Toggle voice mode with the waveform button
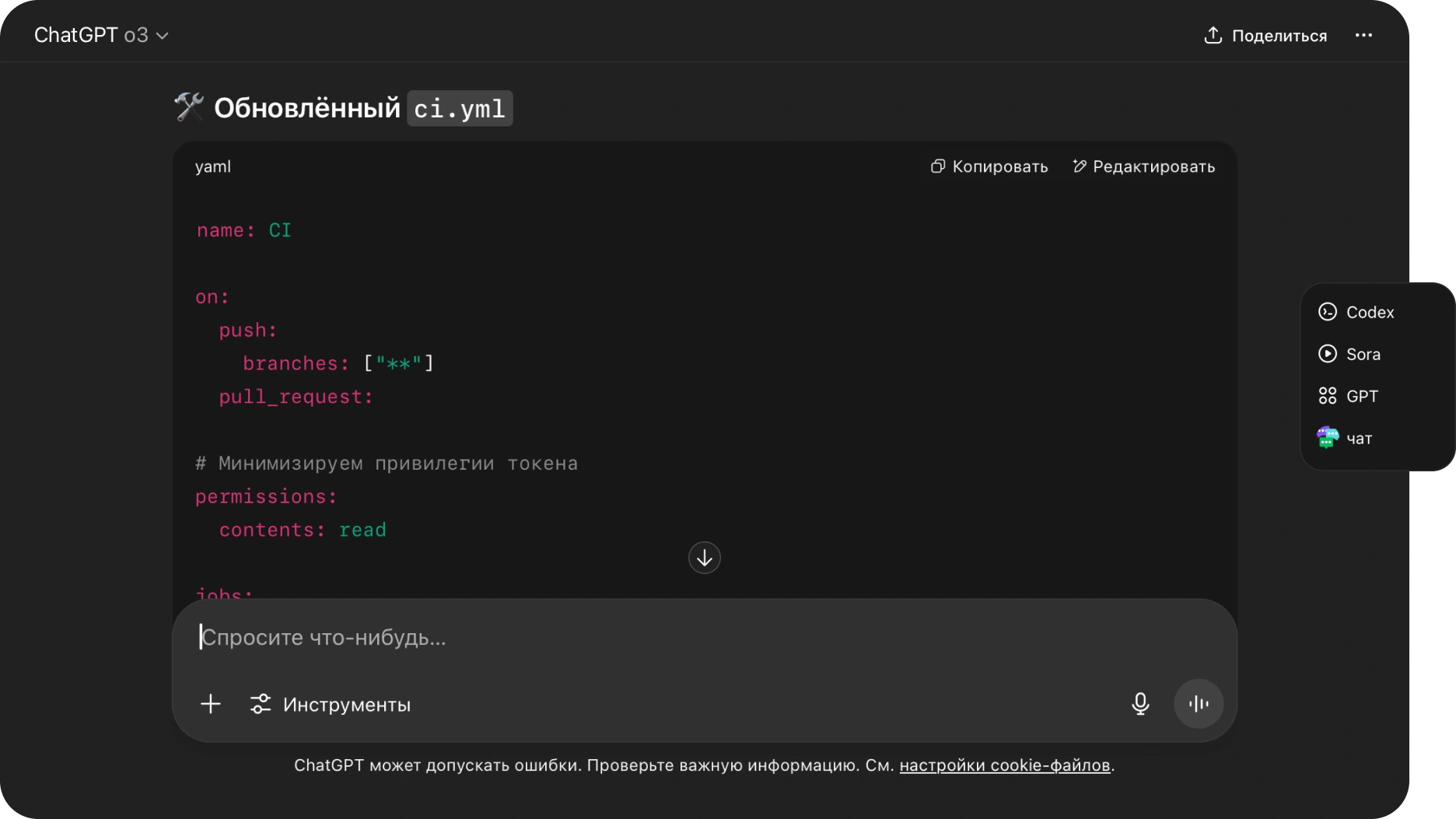This screenshot has height=819, width=1456. 1199,704
